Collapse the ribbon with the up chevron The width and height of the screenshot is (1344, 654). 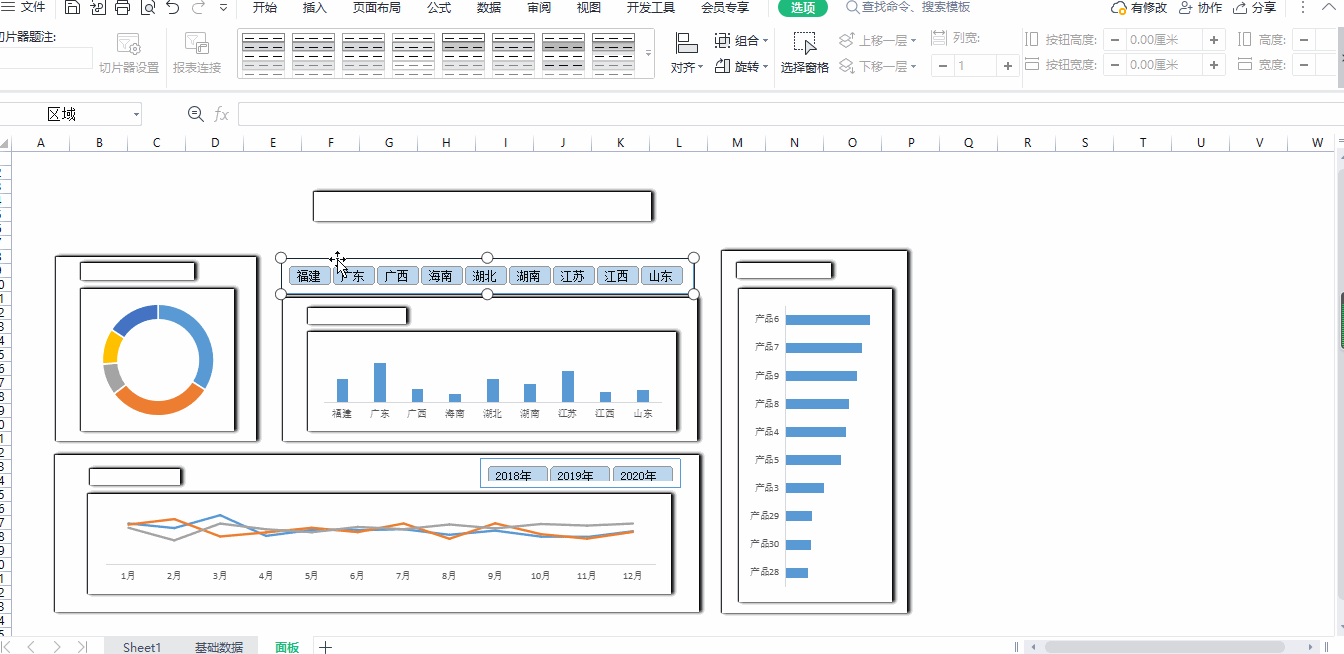pyautogui.click(x=1330, y=8)
